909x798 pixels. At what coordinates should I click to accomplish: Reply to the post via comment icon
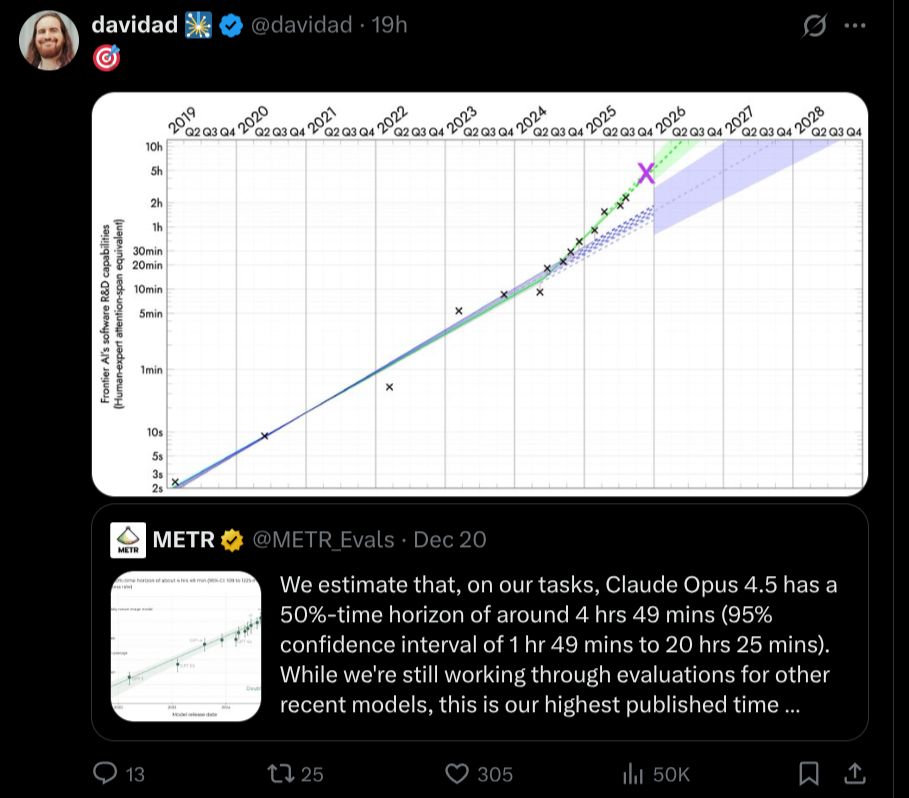pyautogui.click(x=106, y=773)
